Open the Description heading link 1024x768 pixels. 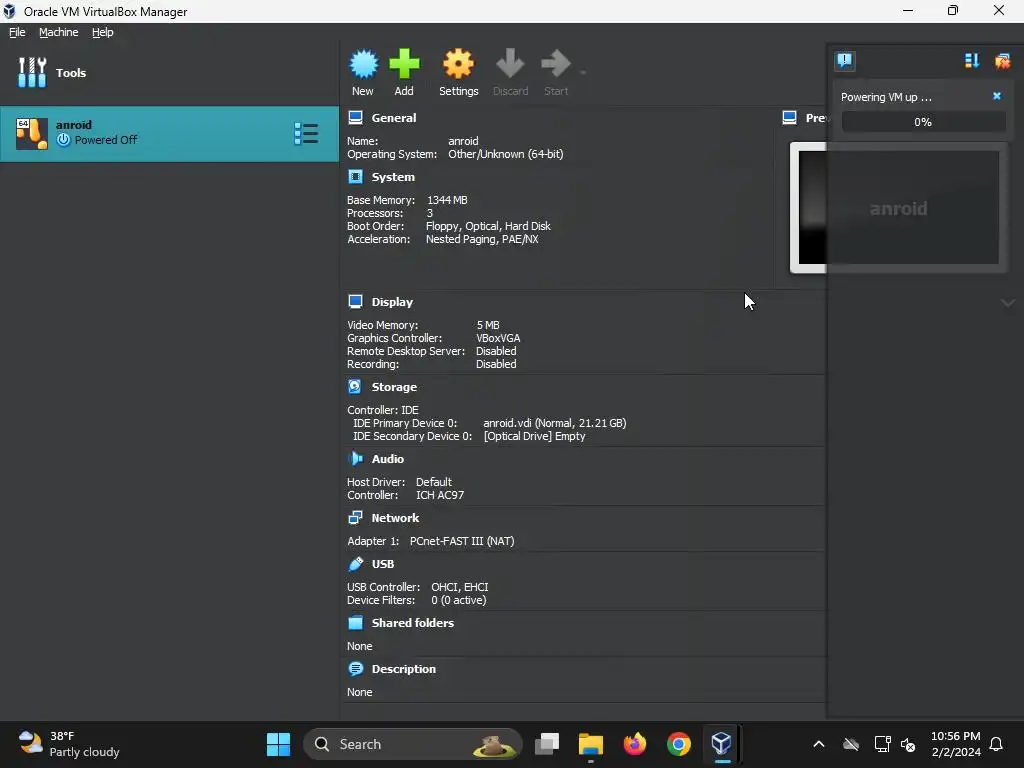click(x=404, y=669)
